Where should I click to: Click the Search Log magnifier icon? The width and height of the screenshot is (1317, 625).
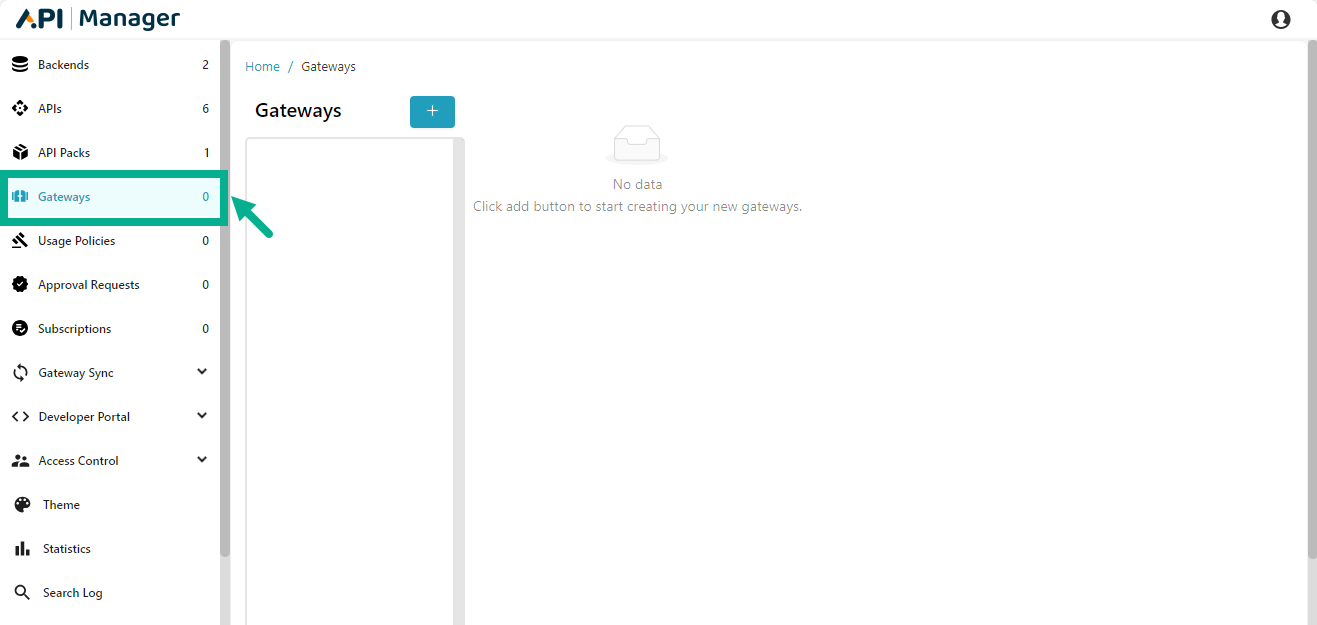click(22, 593)
